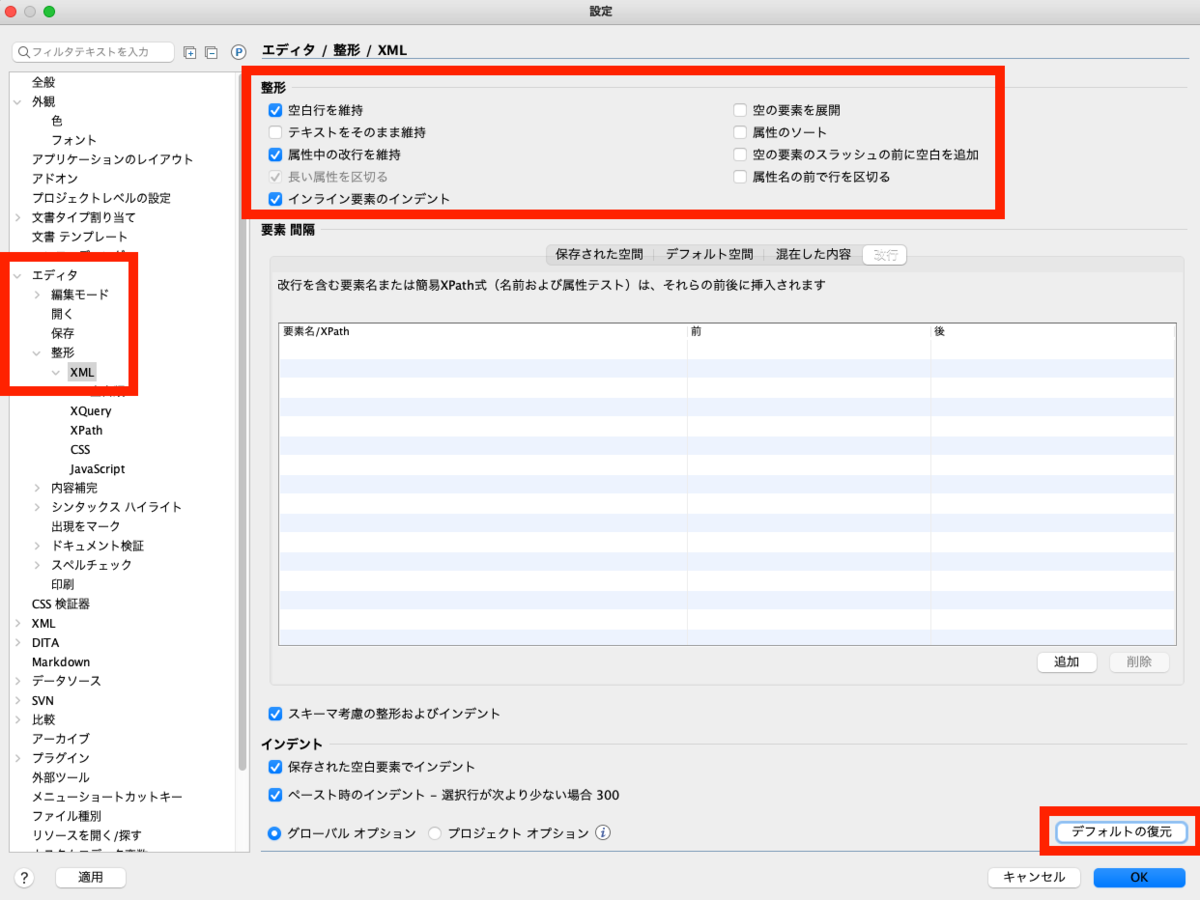Expand ドキュメント検証 tree arrow
Screen dimensions: 1200x900
coord(37,546)
